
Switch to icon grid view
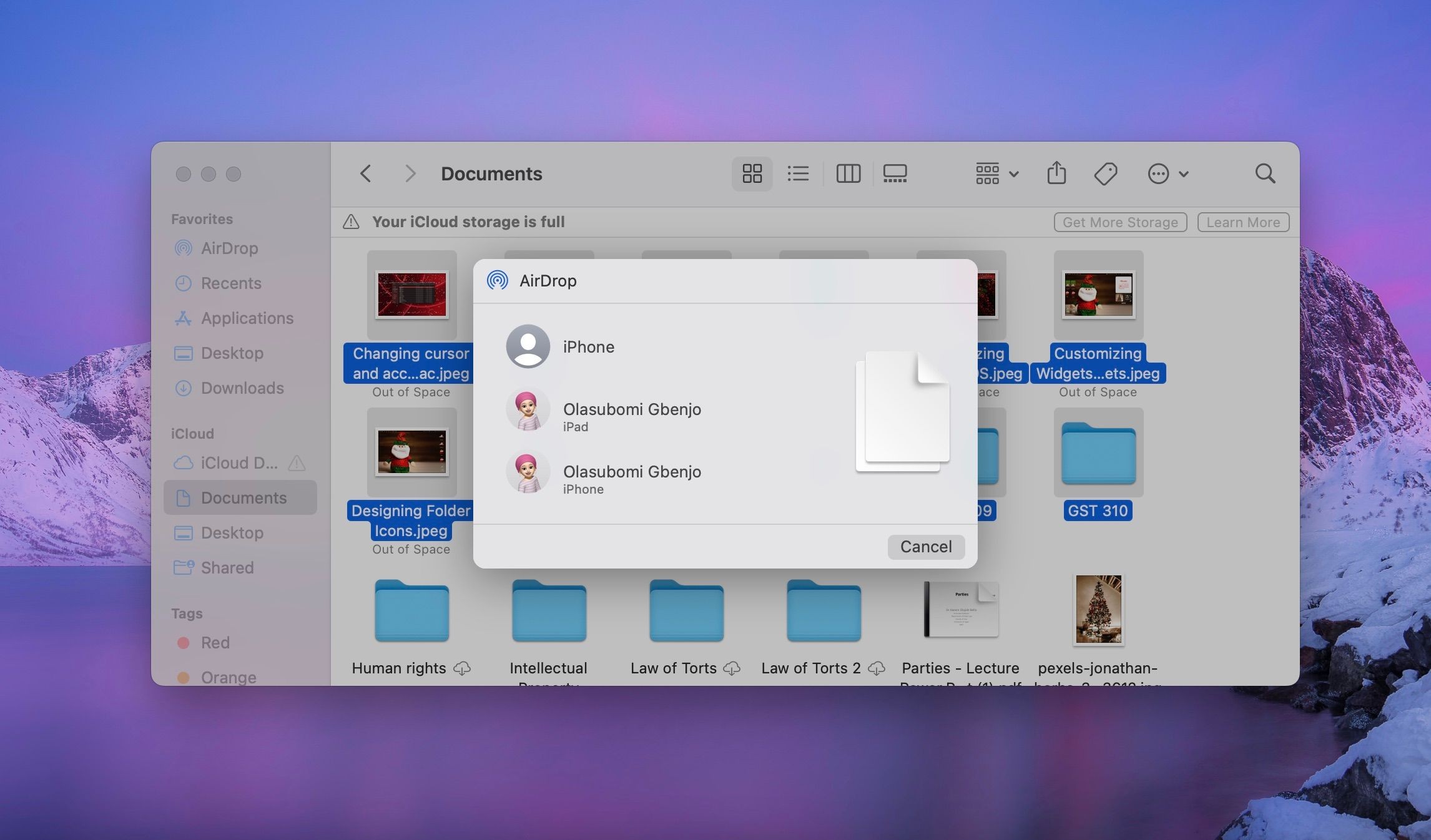tap(752, 173)
